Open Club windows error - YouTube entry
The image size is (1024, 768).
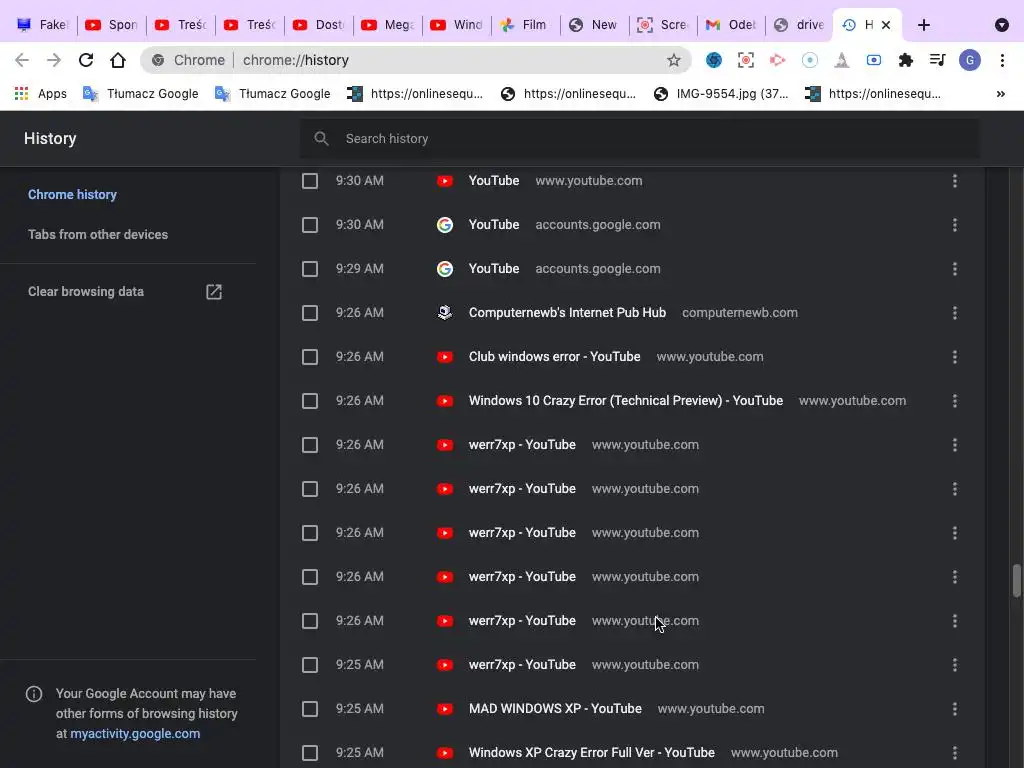coord(554,357)
